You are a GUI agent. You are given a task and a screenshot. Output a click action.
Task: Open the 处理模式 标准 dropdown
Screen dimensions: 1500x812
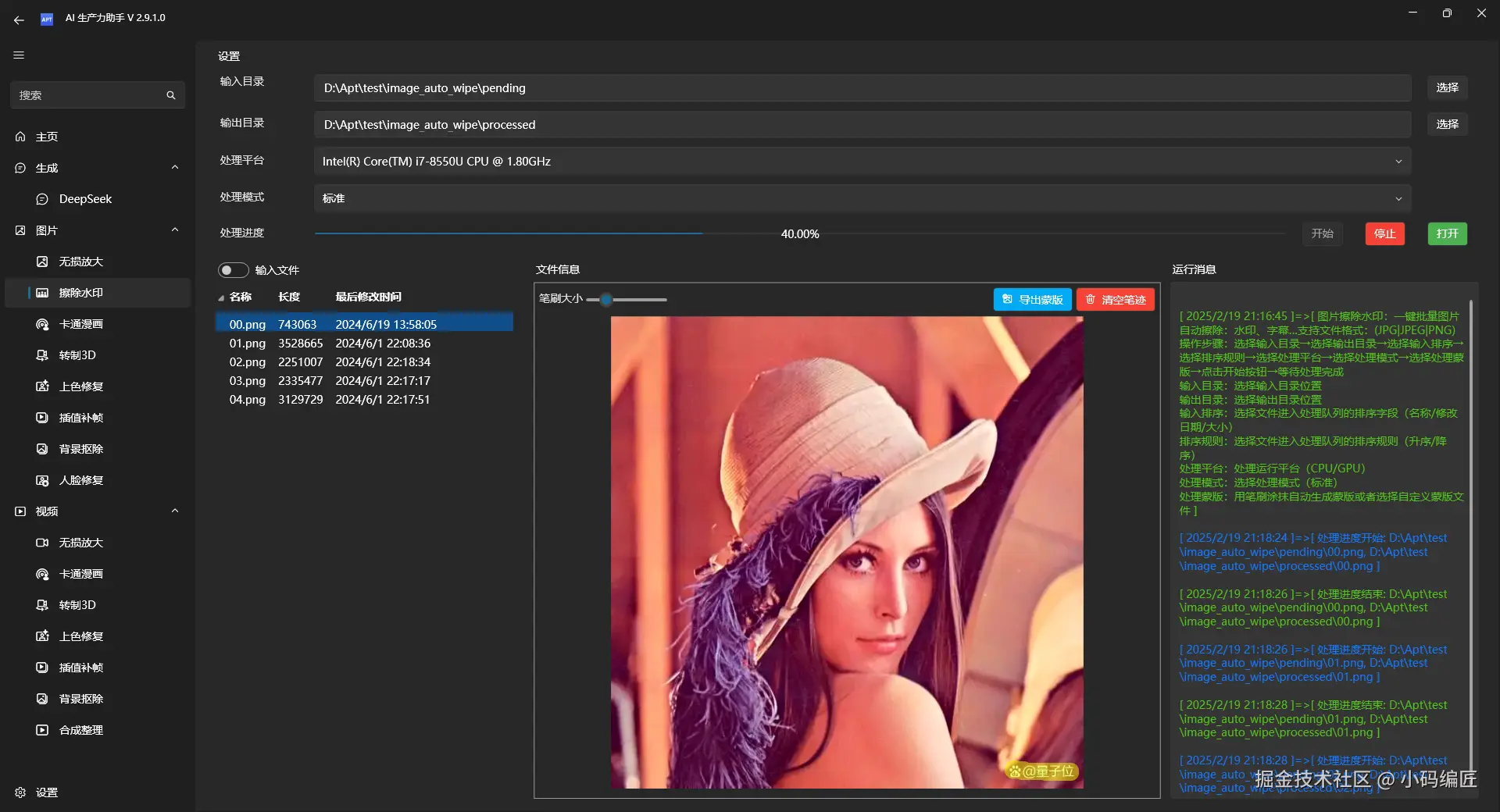[862, 198]
